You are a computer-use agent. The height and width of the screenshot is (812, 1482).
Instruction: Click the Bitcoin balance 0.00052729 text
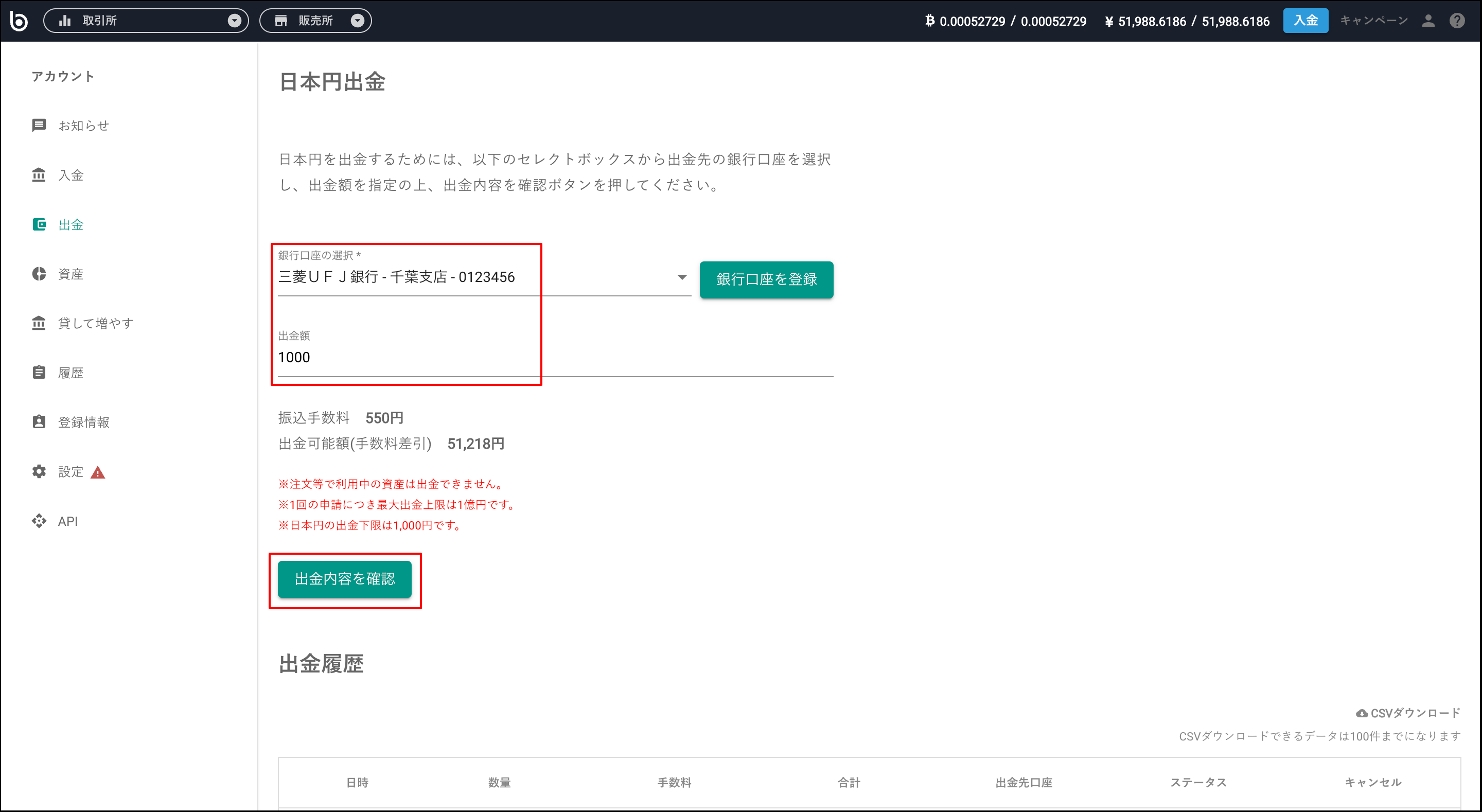click(1005, 21)
